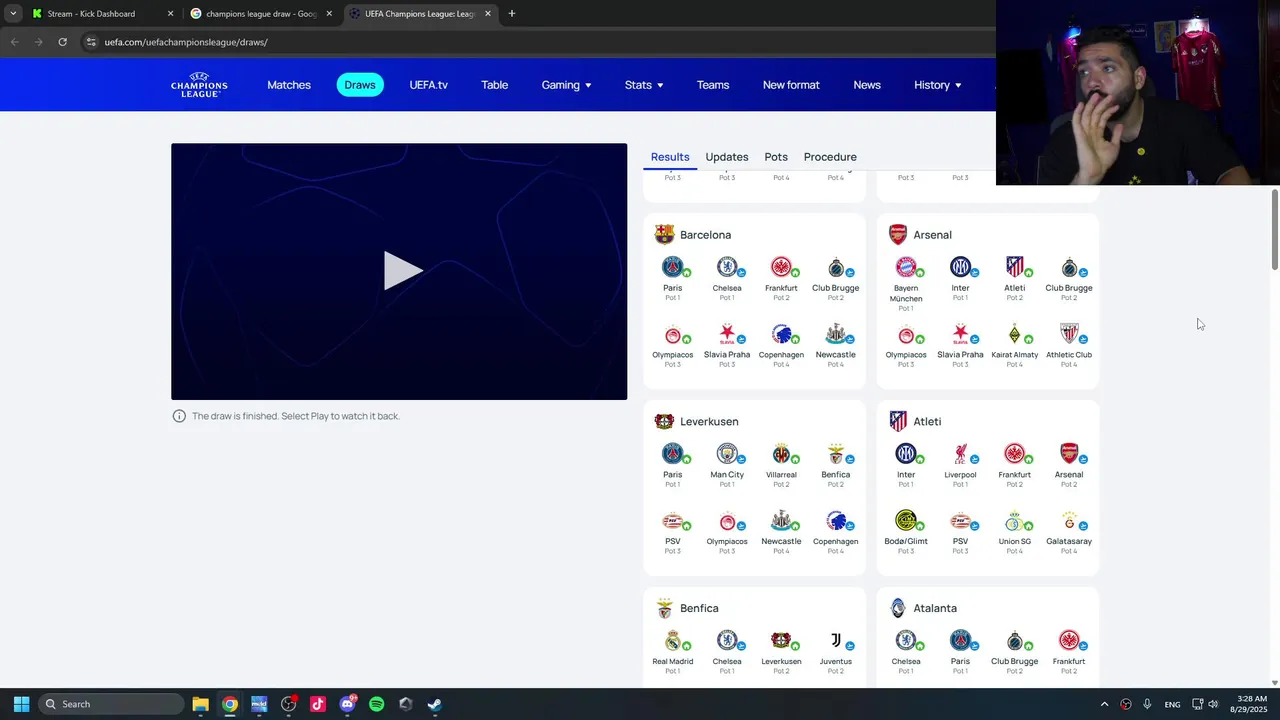Image resolution: width=1280 pixels, height=720 pixels.
Task: Select Paris crest in Barcelona's opponents
Action: [672, 267]
